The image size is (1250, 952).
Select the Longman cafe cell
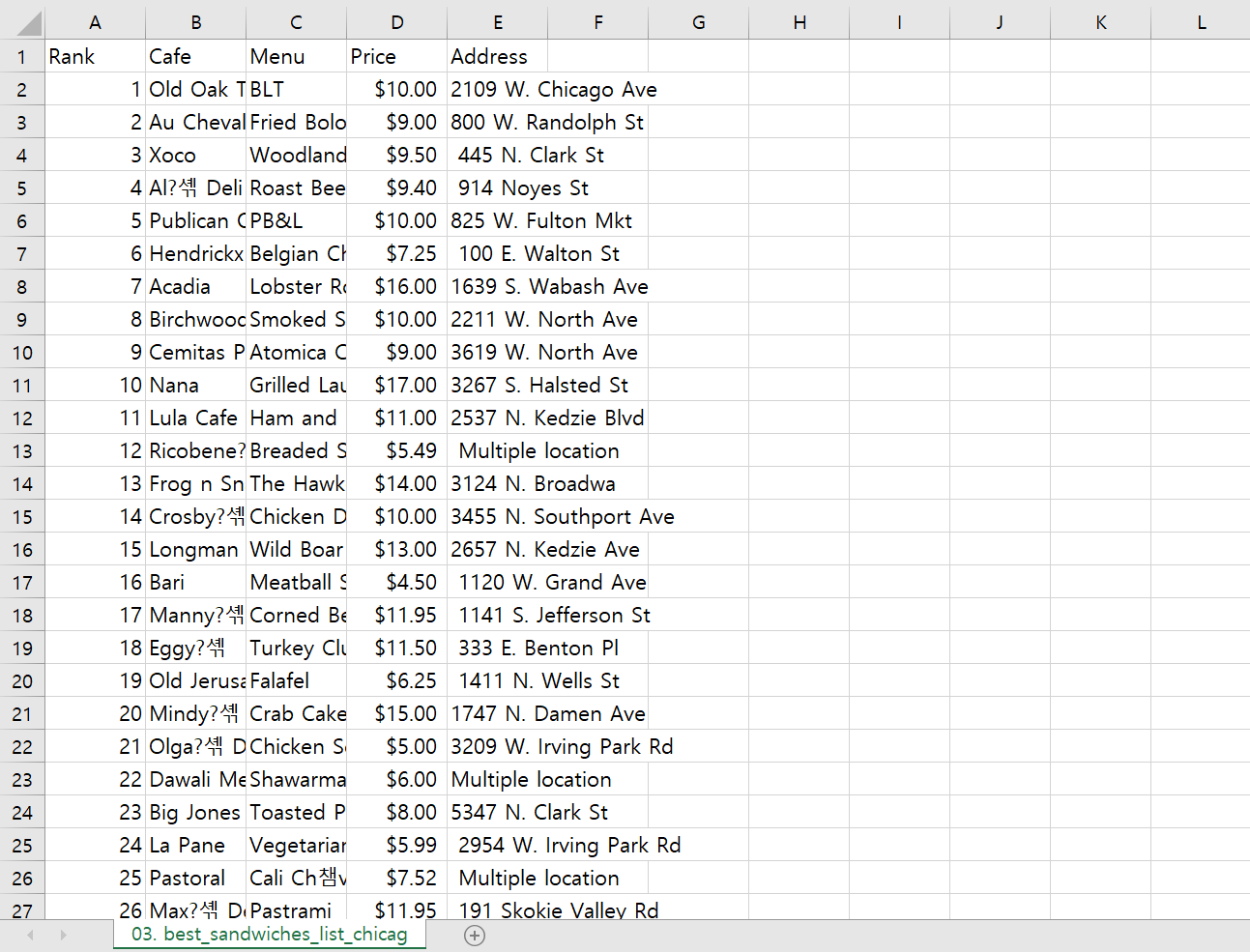[195, 549]
